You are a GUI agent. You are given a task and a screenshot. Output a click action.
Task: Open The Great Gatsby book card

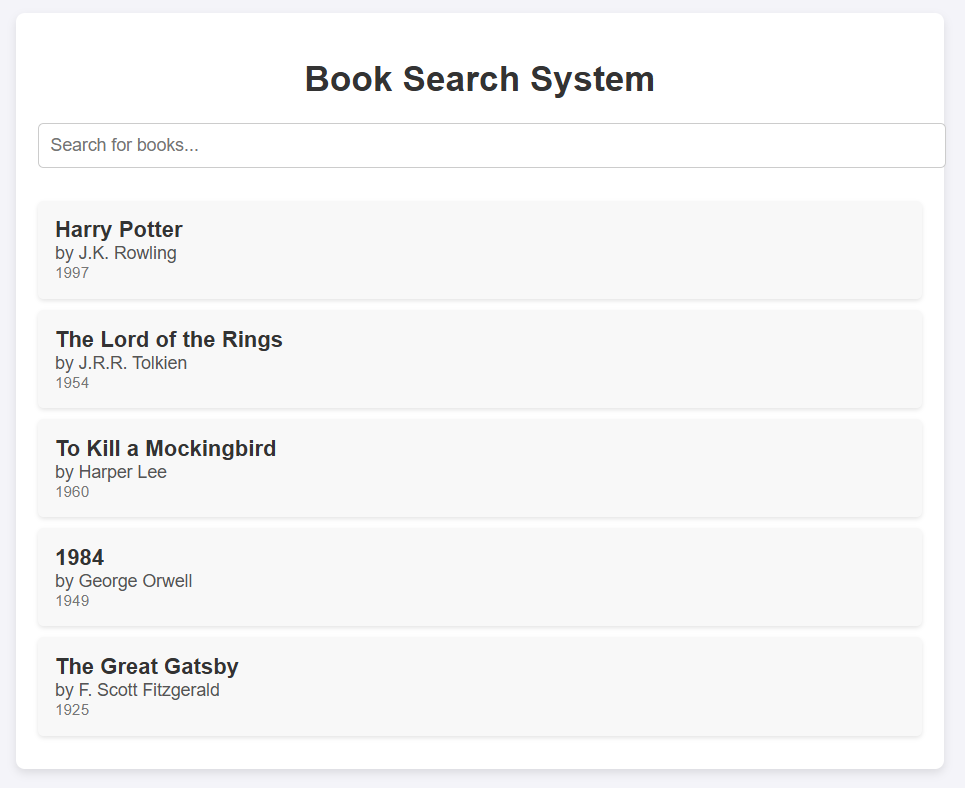pos(480,686)
